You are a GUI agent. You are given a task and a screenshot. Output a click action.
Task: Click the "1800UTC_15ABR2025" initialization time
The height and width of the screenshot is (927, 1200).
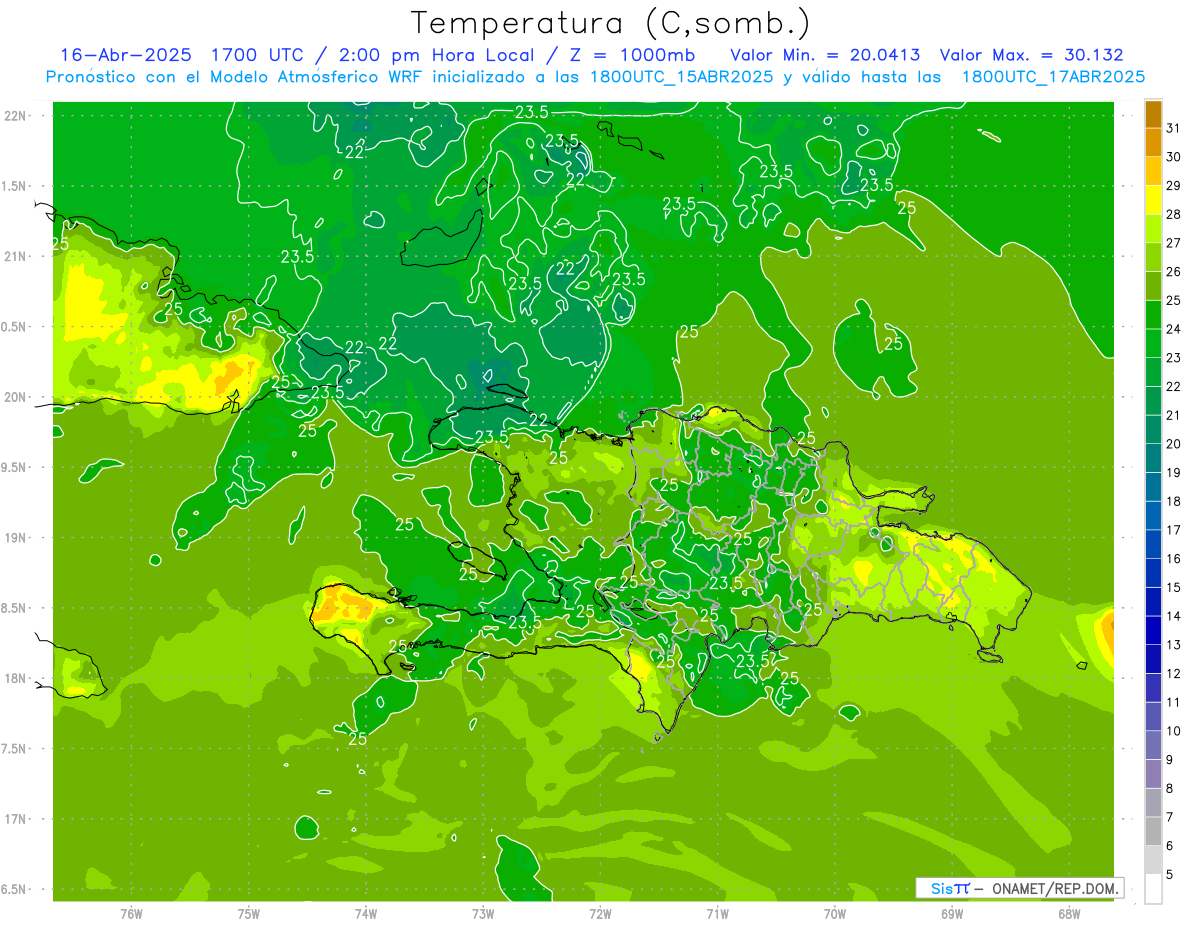(x=681, y=77)
